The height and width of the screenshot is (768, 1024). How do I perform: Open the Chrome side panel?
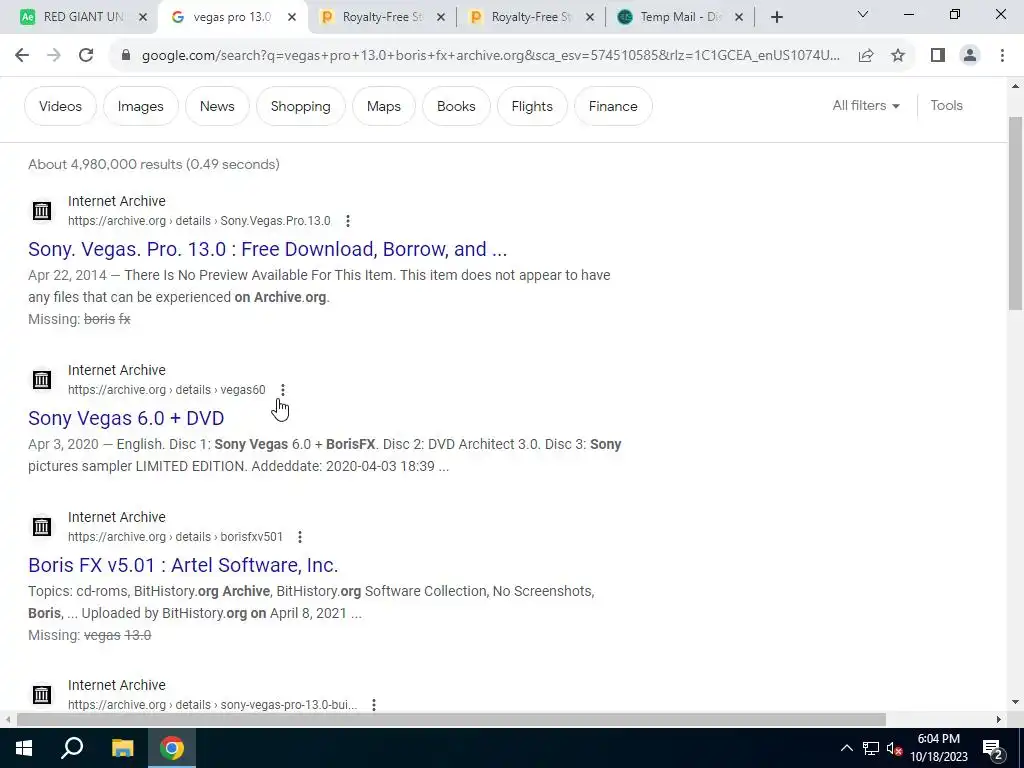(x=938, y=56)
